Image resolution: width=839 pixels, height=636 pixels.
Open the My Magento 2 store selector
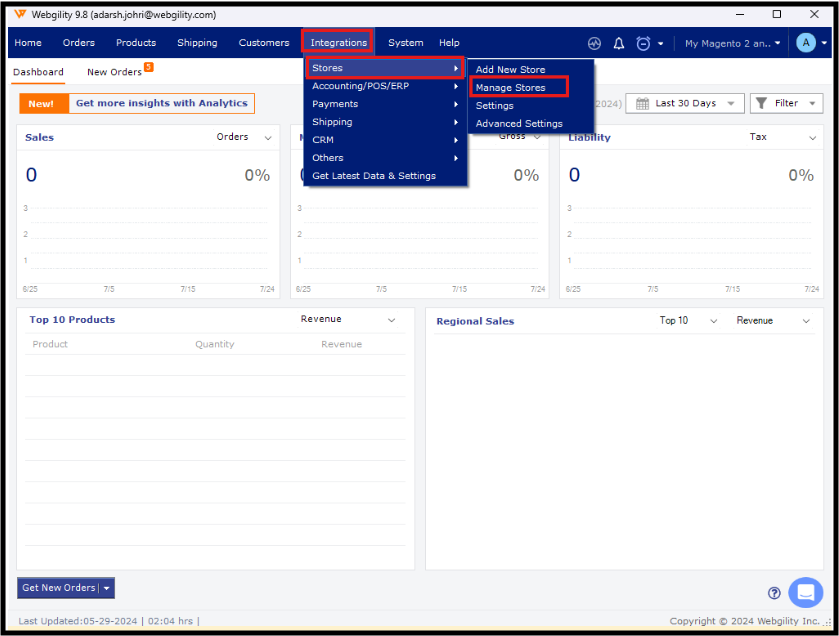(x=732, y=43)
